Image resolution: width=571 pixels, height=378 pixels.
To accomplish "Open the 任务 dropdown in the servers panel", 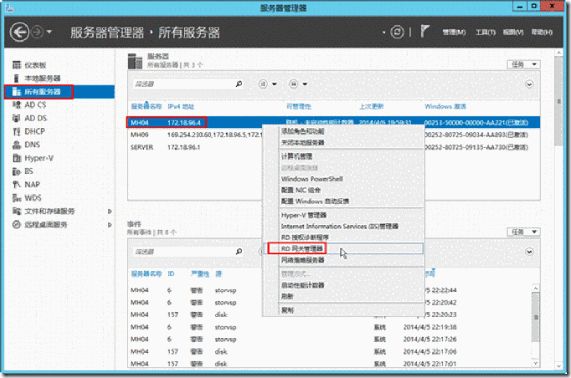I will [524, 64].
